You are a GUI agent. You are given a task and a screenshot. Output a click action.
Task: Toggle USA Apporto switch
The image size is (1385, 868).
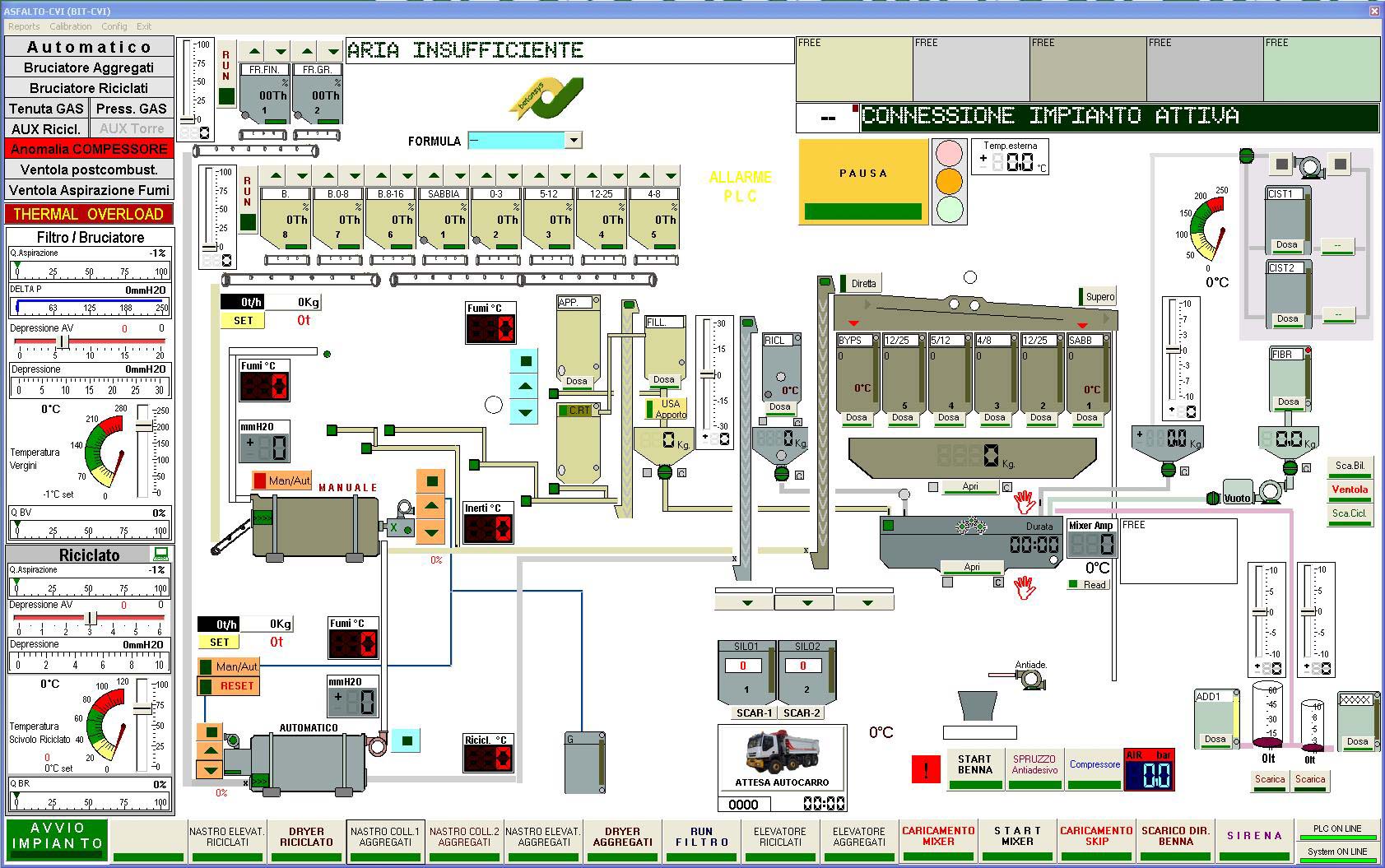coord(666,409)
